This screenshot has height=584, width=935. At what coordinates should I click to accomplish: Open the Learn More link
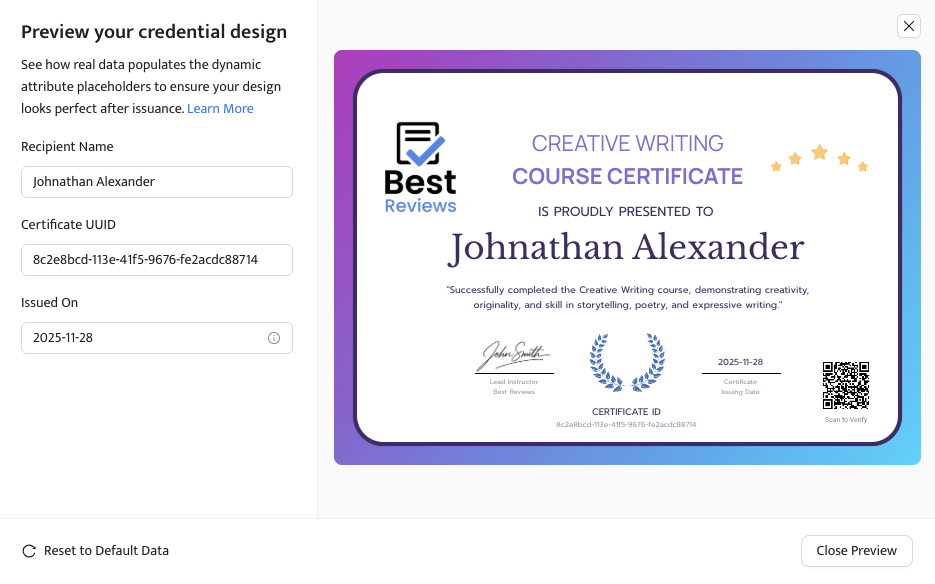pyautogui.click(x=220, y=108)
